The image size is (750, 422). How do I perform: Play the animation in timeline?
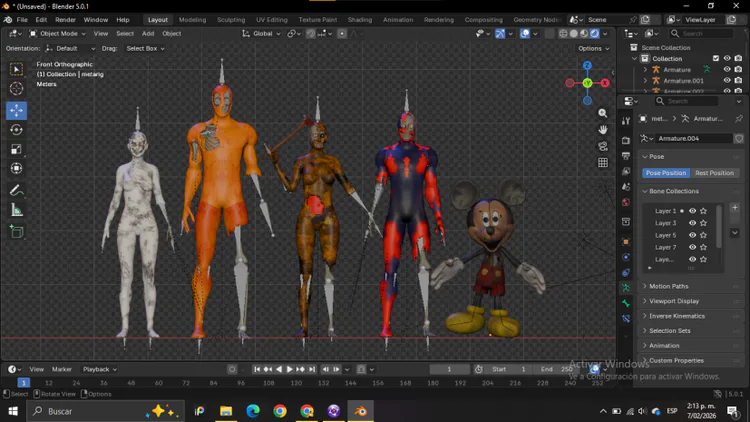point(289,369)
